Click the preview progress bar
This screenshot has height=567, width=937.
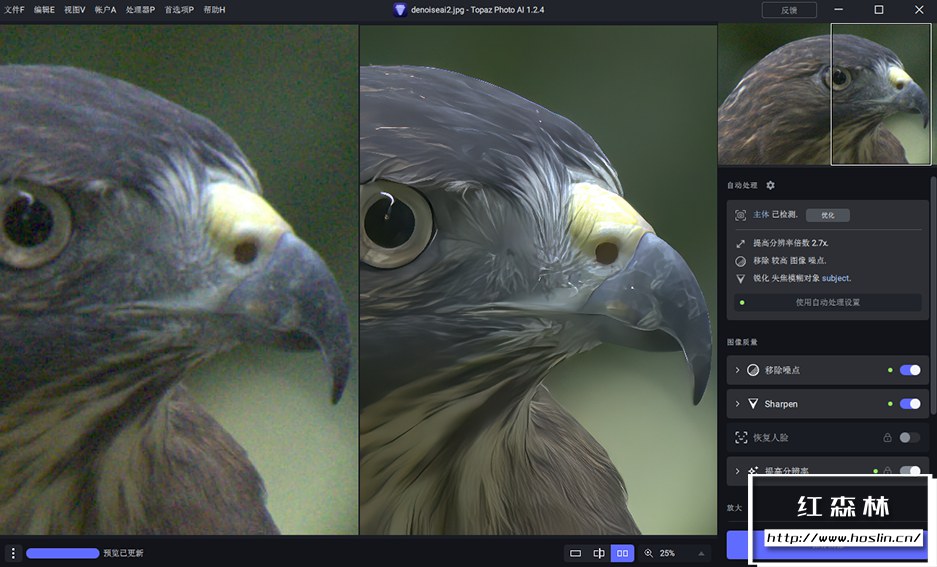63,553
